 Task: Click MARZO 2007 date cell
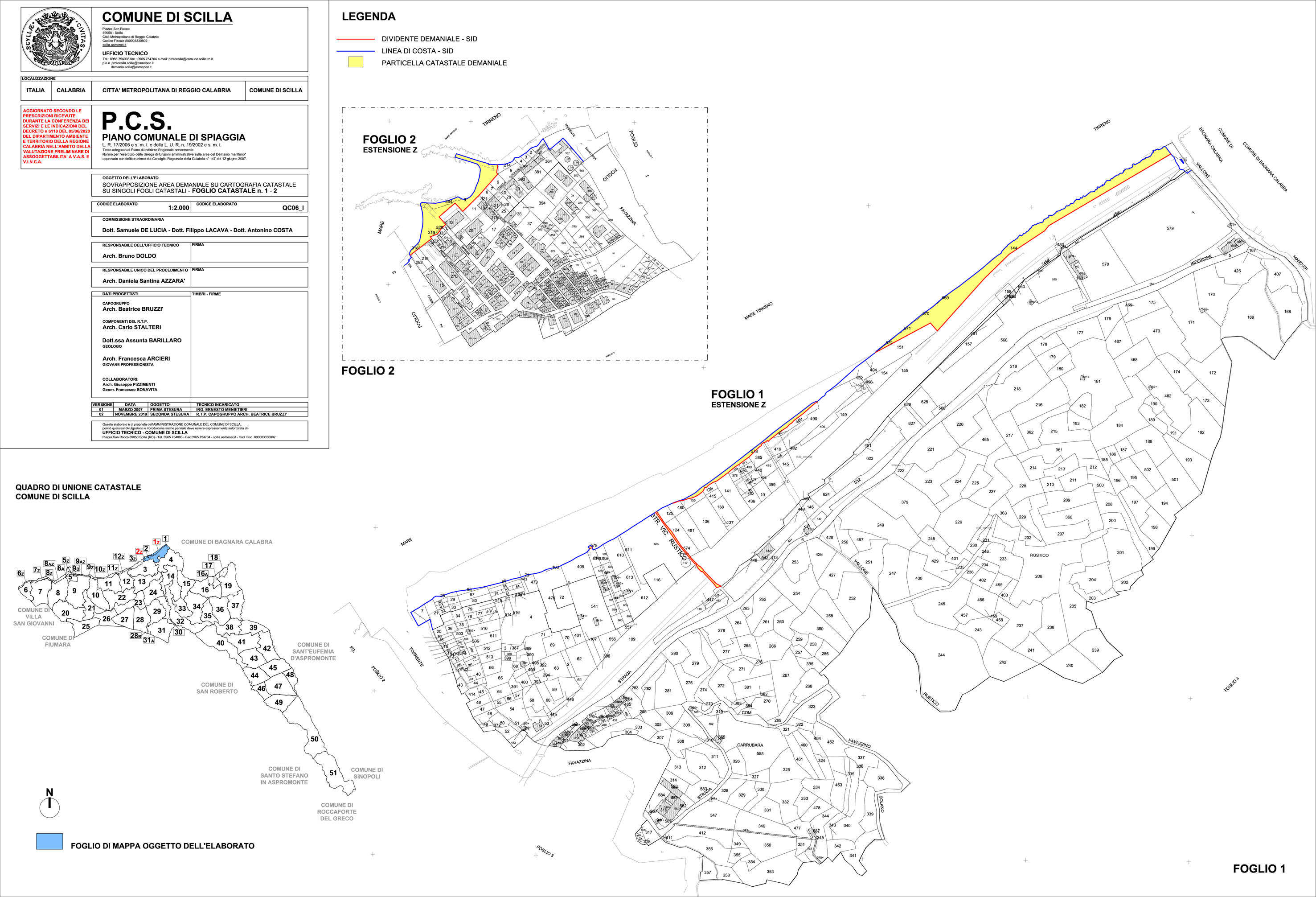(x=130, y=409)
